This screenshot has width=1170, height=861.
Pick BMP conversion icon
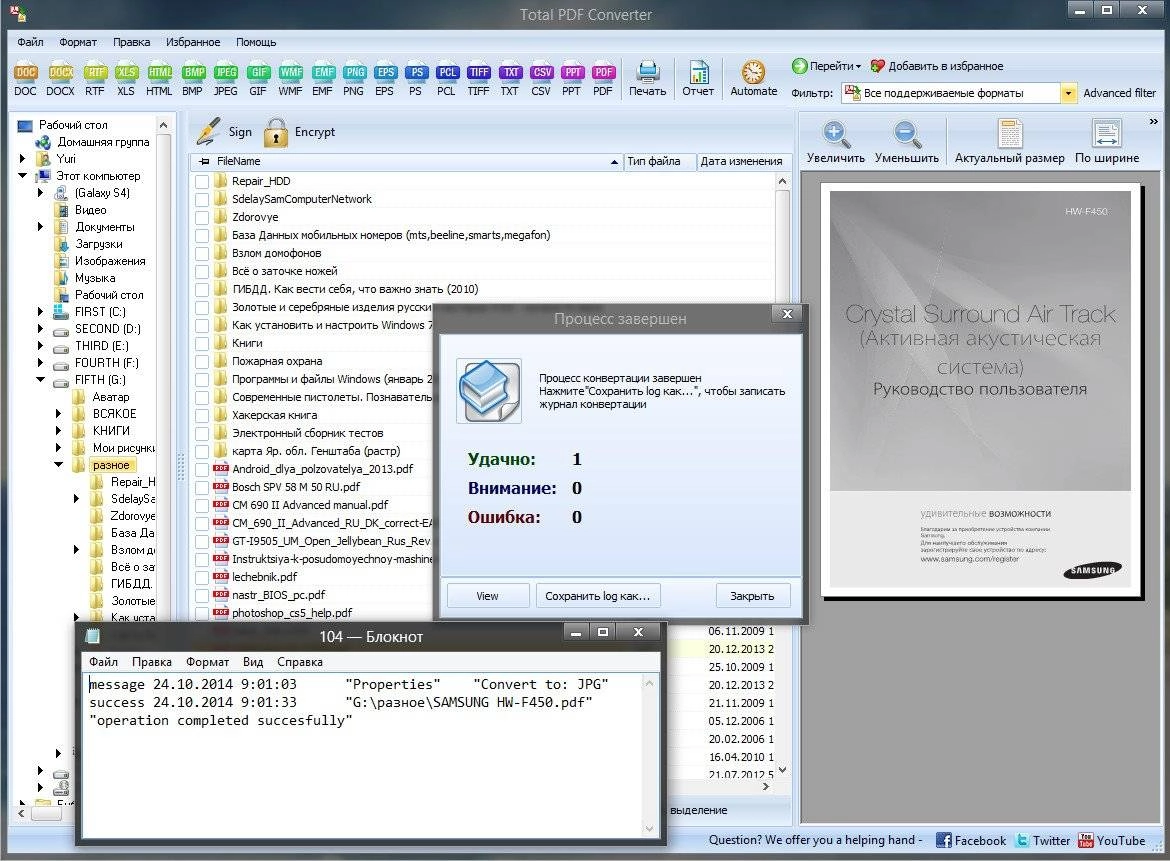(x=193, y=79)
